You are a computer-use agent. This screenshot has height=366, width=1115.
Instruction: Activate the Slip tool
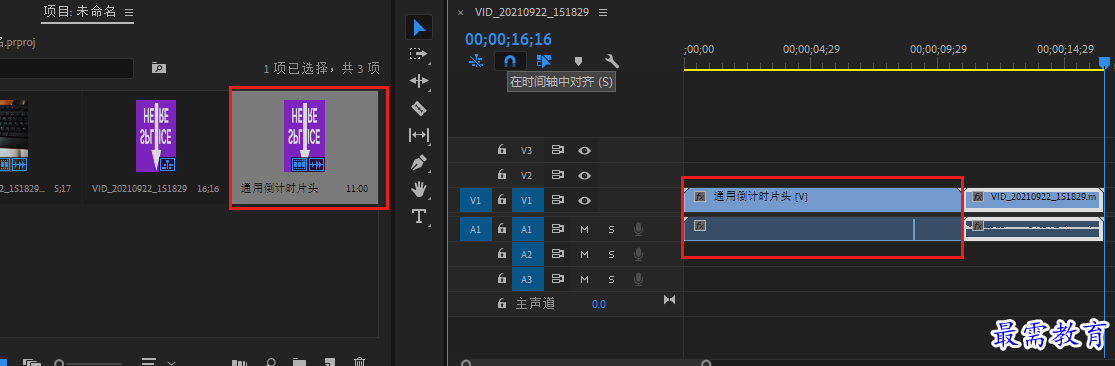[419, 135]
